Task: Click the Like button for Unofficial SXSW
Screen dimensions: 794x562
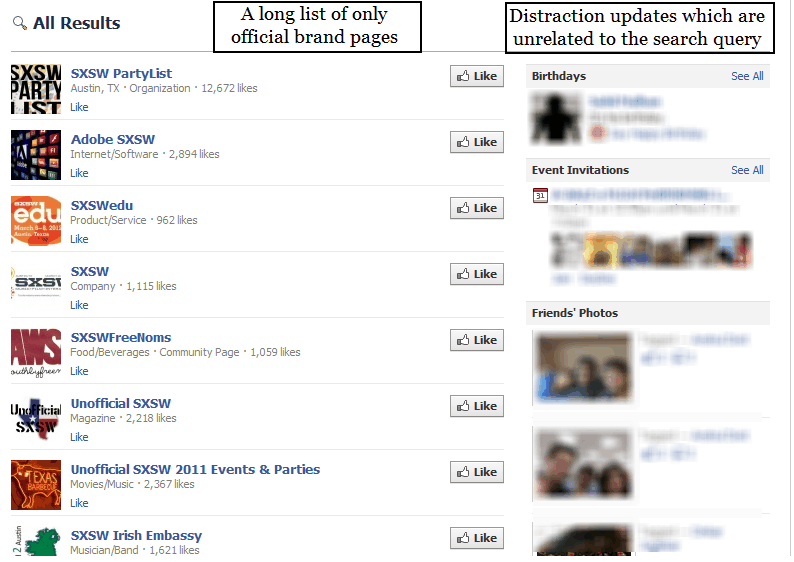Action: point(477,406)
